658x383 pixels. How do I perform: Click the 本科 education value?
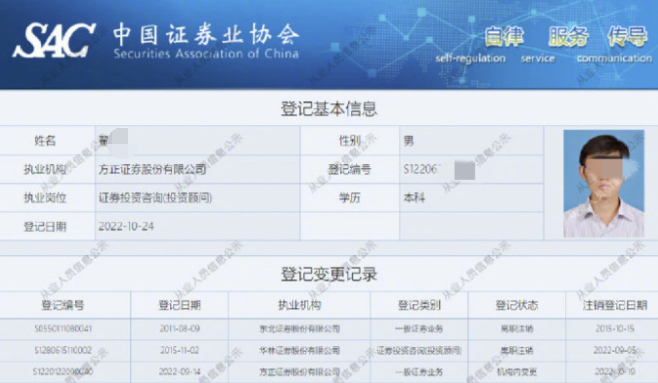click(414, 198)
